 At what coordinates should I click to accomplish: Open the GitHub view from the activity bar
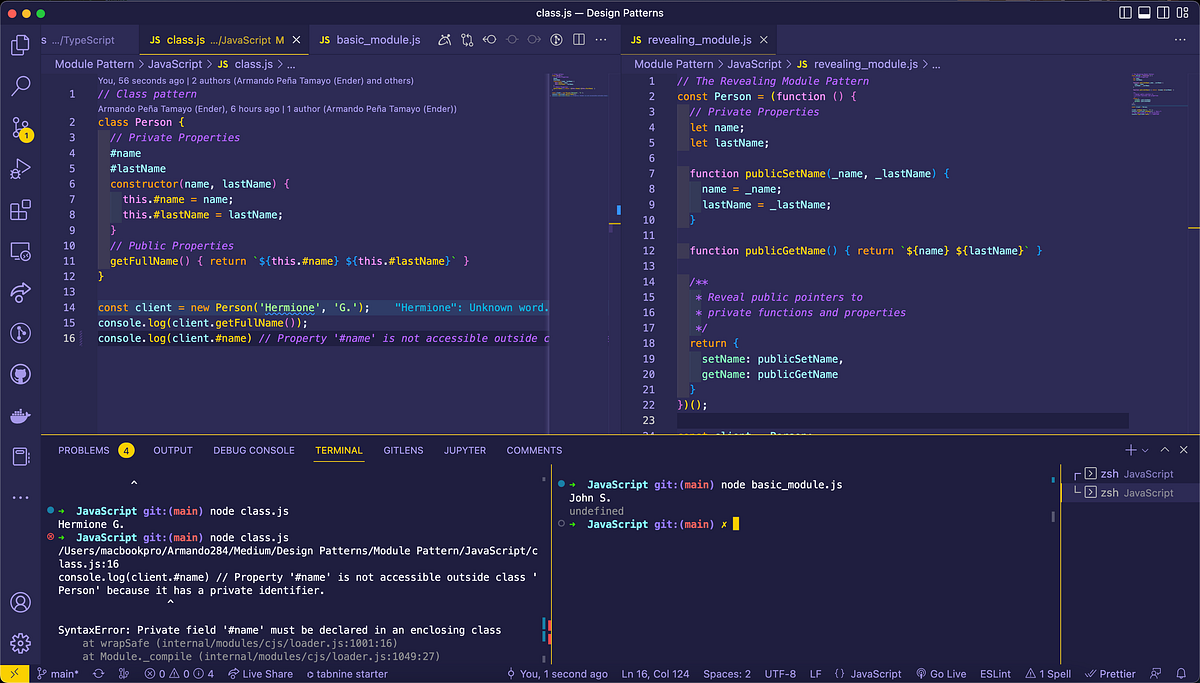click(20, 374)
